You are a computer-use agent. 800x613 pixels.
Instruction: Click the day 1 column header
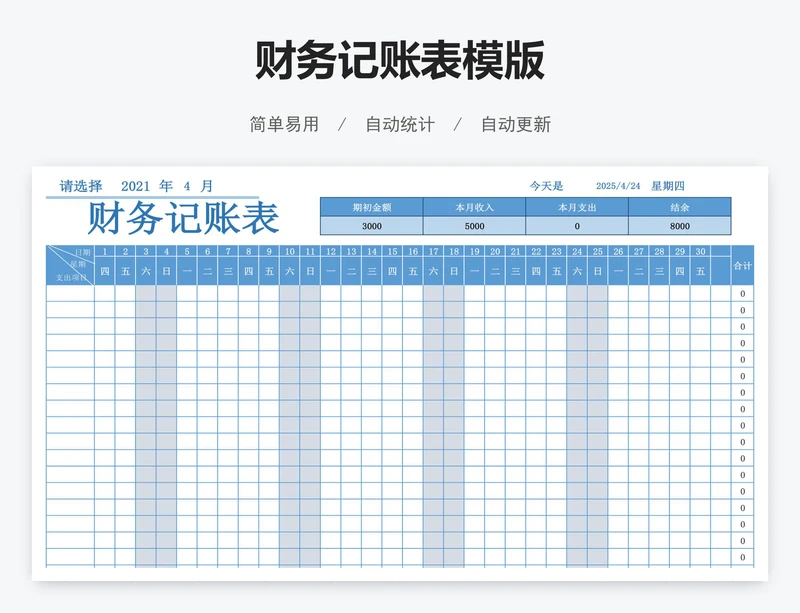tap(105, 252)
